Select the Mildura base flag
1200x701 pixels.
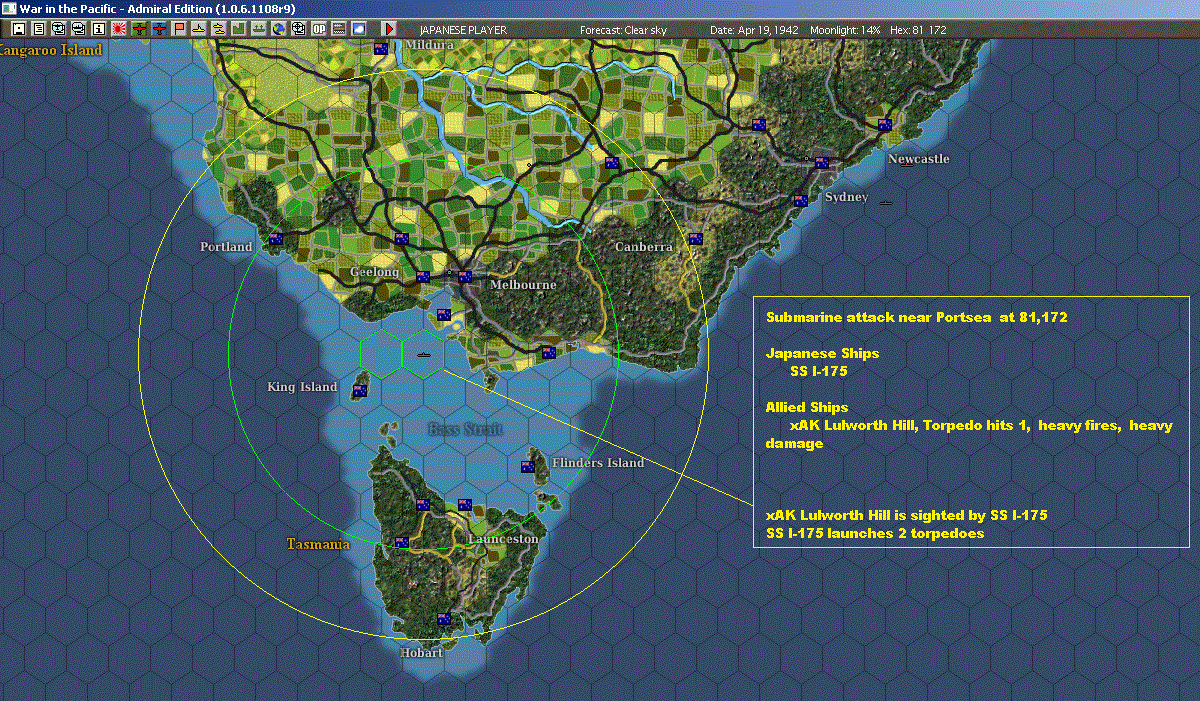tap(381, 48)
